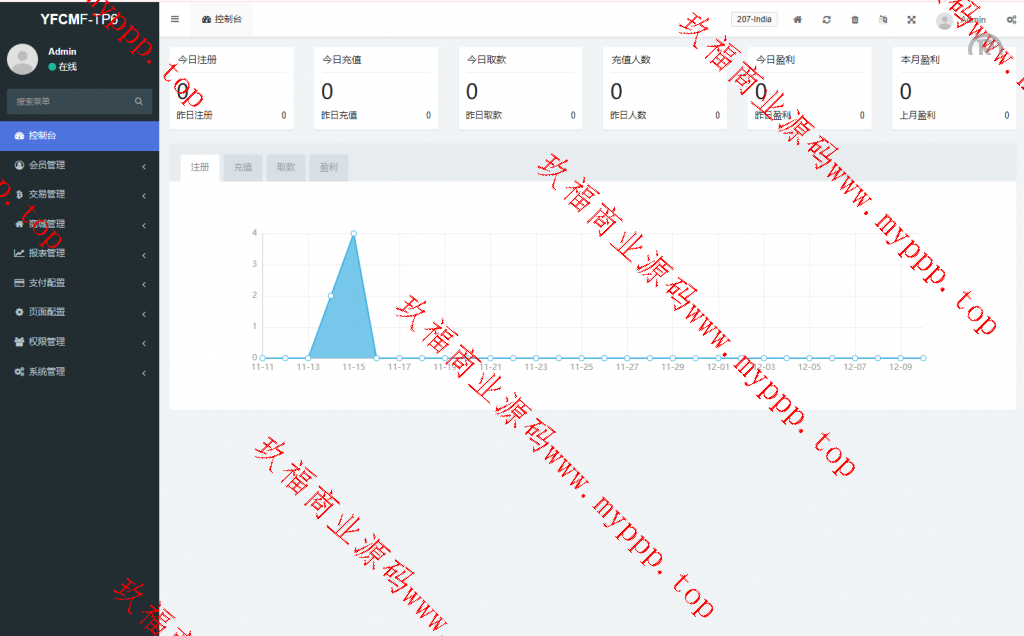Expand the 系统管理 sidebar menu

coord(79,371)
